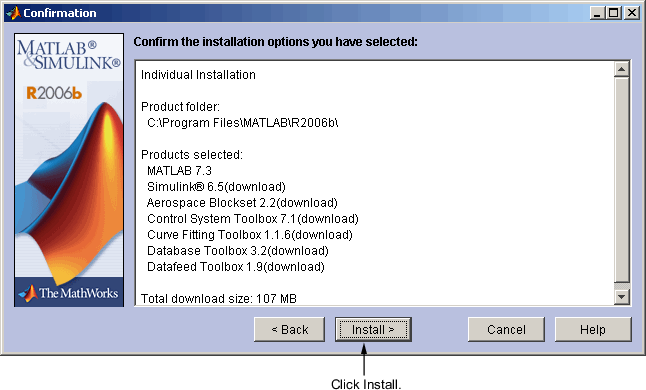Select the Simulink 6.5(download) line
The image size is (646, 390).
[216, 187]
